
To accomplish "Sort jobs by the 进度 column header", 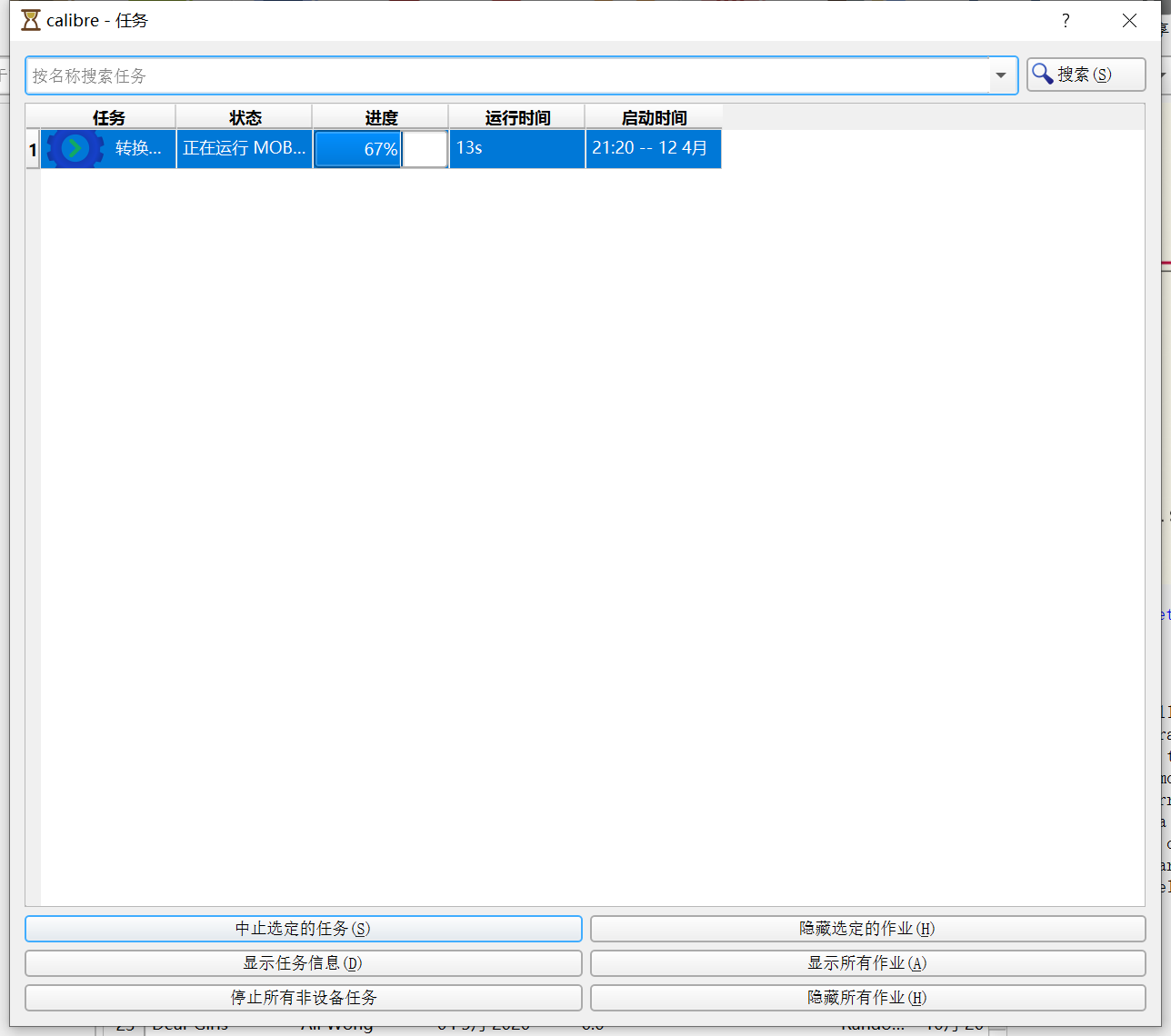I will point(380,117).
